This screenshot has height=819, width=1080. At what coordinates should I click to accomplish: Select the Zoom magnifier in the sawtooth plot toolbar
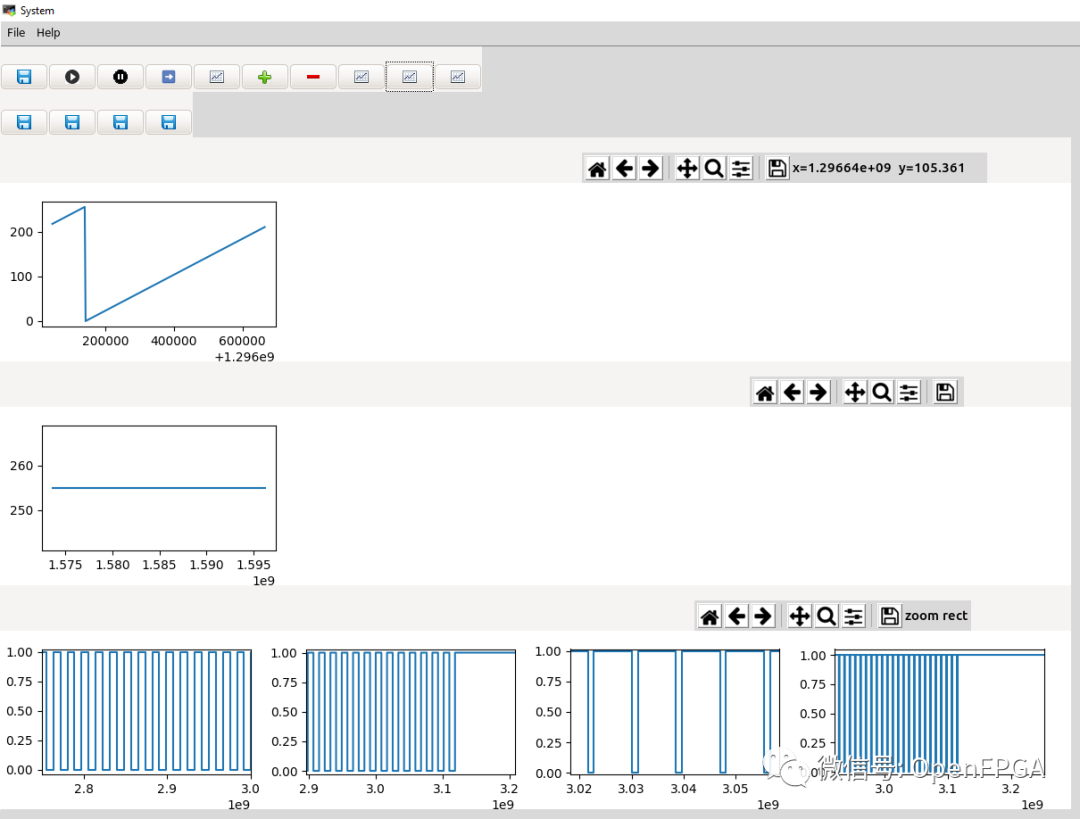[714, 168]
